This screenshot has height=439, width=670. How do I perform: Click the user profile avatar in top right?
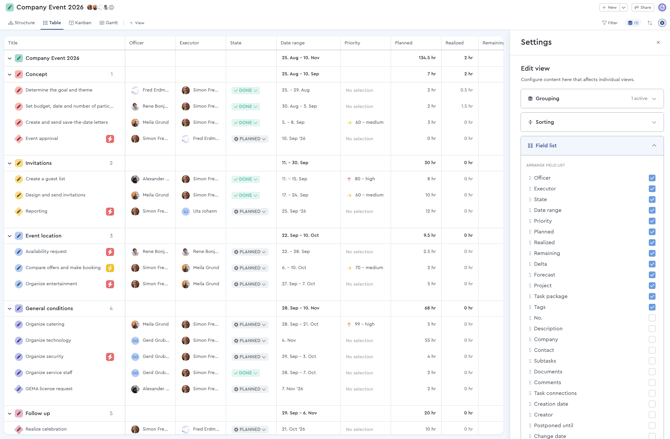pos(662,7)
